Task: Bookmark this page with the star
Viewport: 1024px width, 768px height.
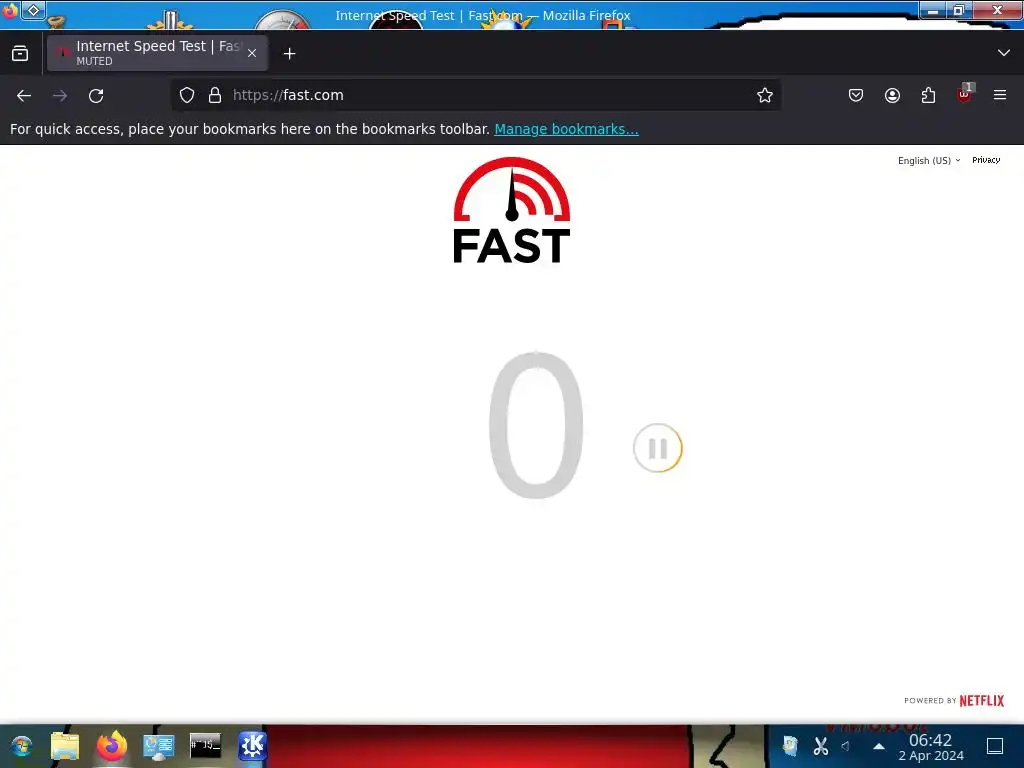Action: 765,95
